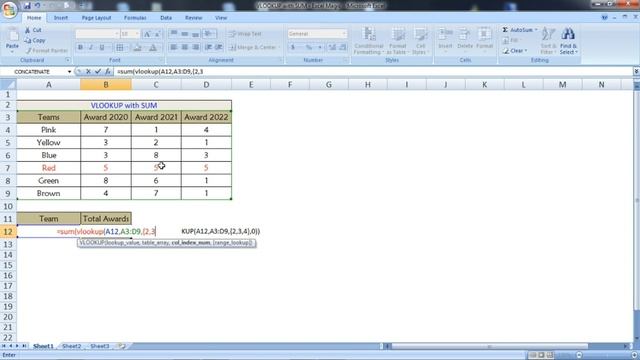Open Sheet2 worksheet tab

point(71,346)
